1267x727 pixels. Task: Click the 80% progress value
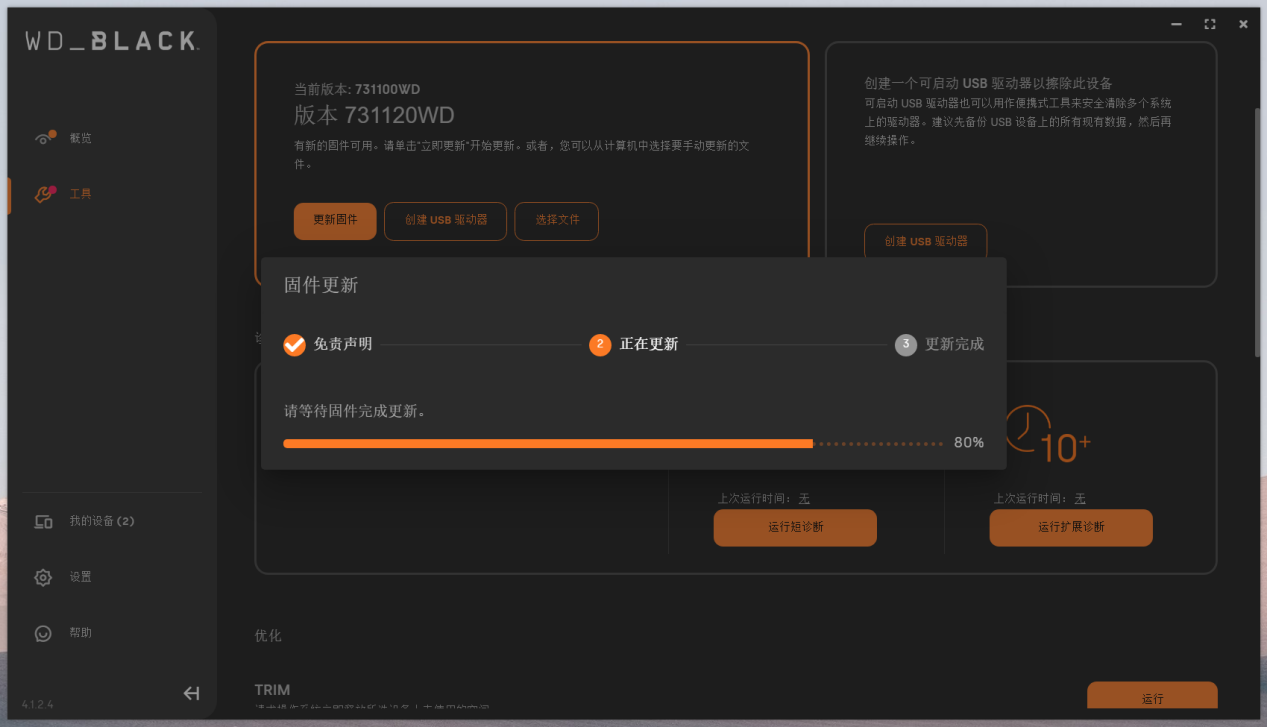969,443
